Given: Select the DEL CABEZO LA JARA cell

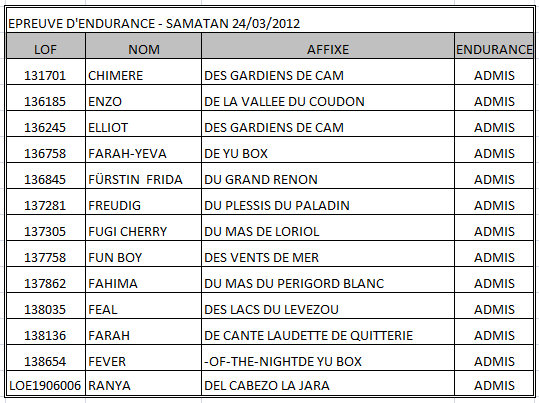Looking at the screenshot, I should tap(328, 383).
